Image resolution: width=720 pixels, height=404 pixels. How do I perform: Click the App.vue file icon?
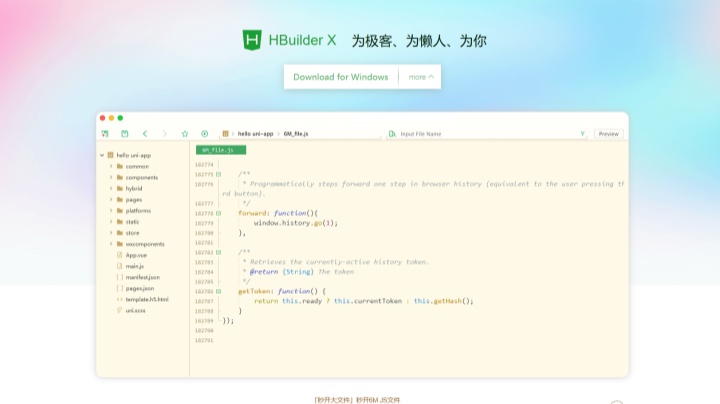120,255
